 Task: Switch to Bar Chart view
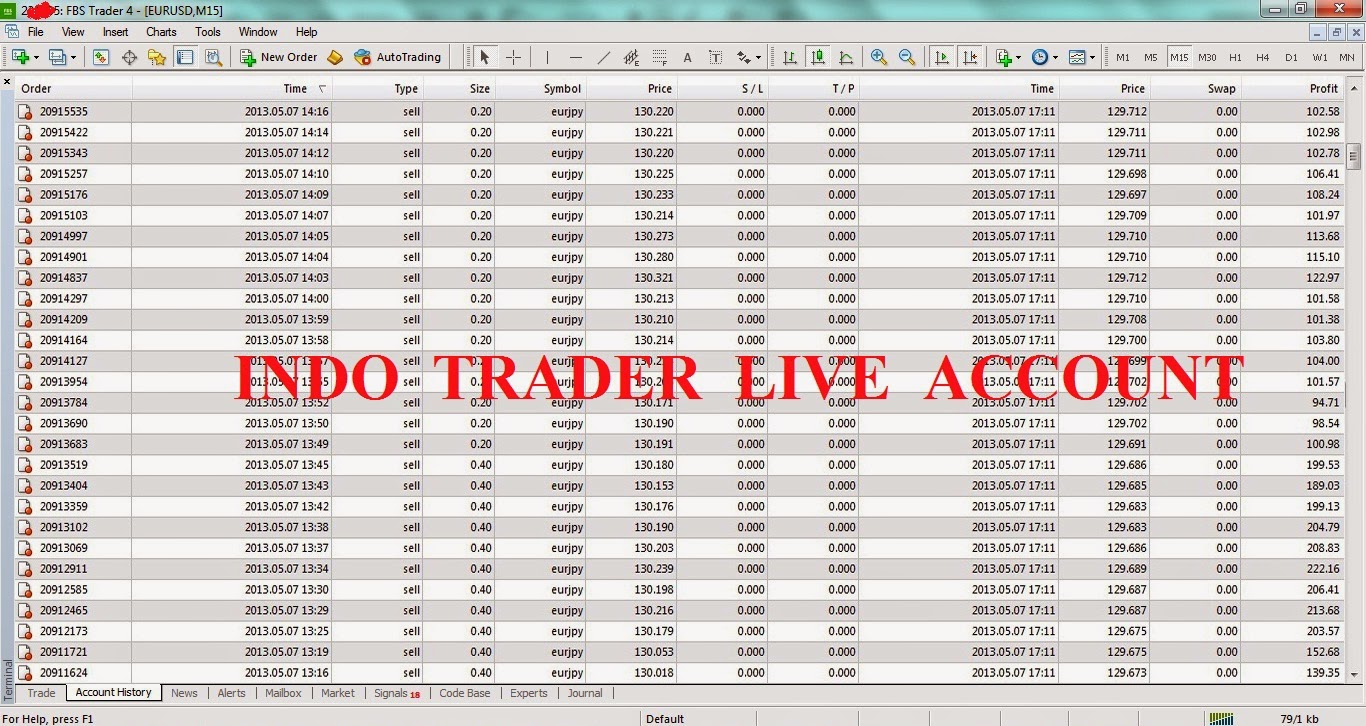[x=790, y=57]
